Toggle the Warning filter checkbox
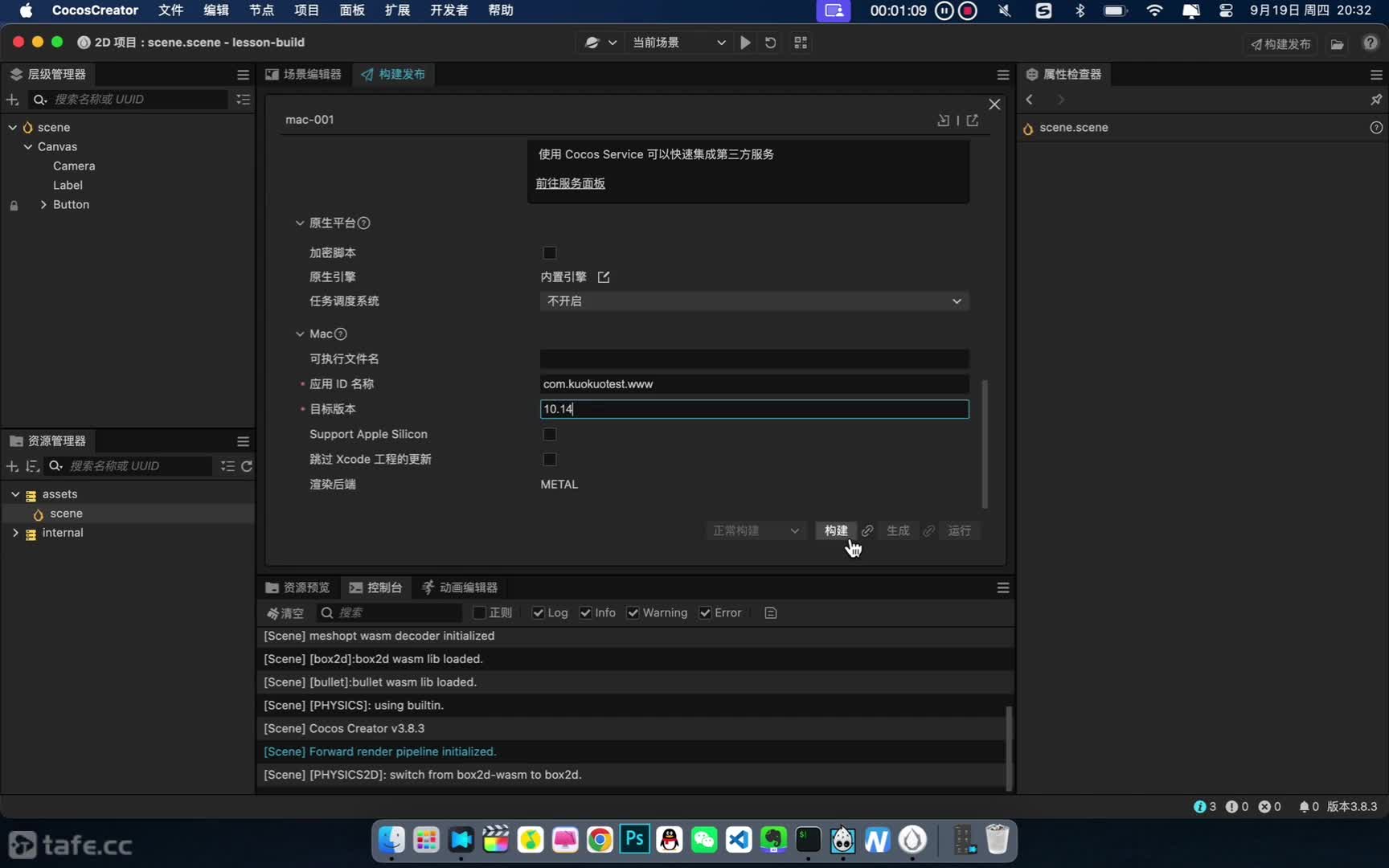 coord(633,613)
